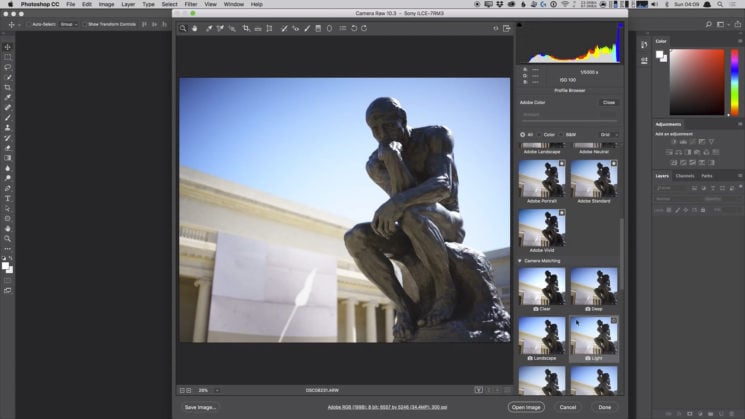Click the Open Image button
The image size is (745, 419).
(527, 407)
